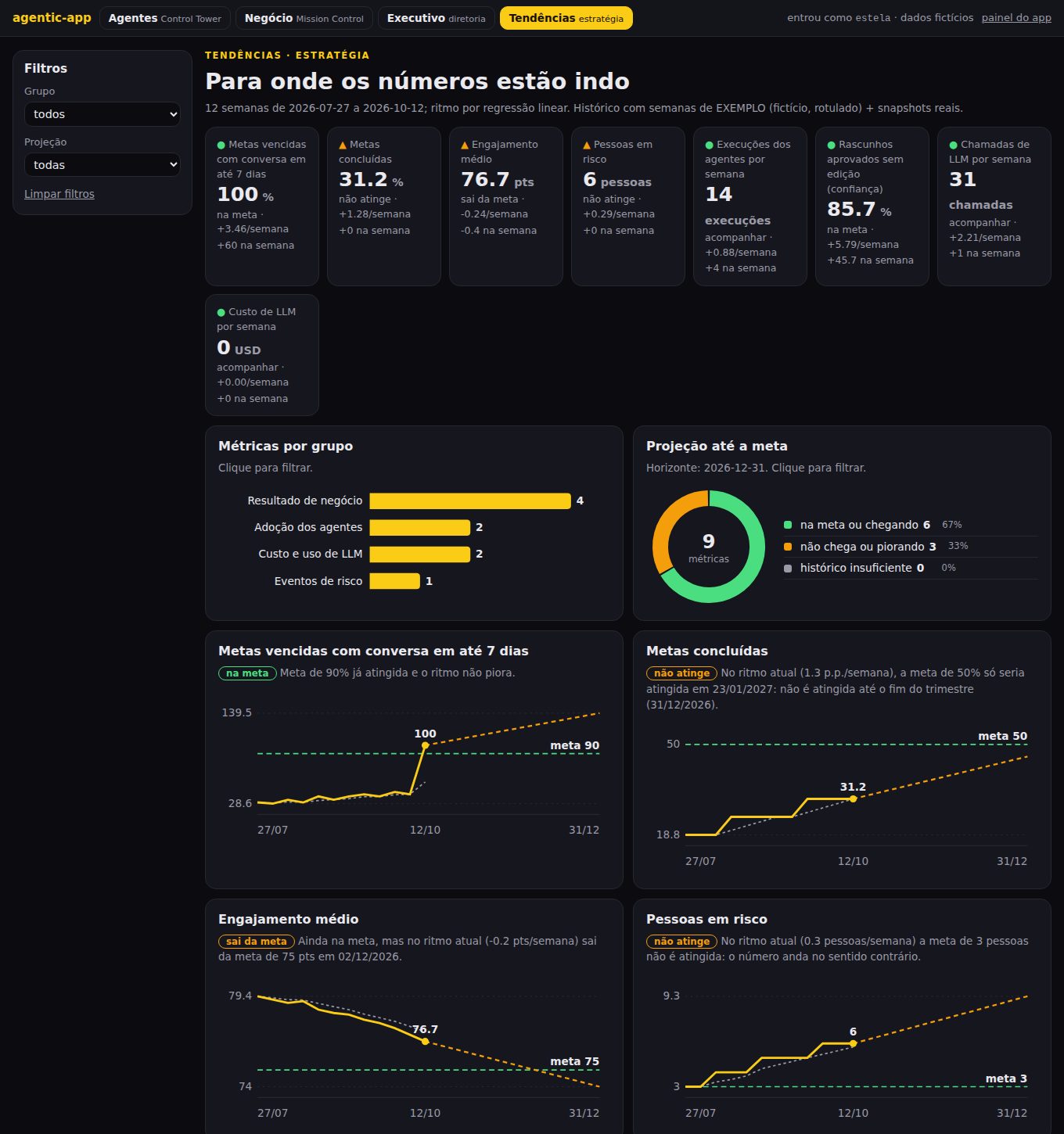Switch to Negócio Mission Control tab
1064x1134 pixels.
[x=304, y=18]
